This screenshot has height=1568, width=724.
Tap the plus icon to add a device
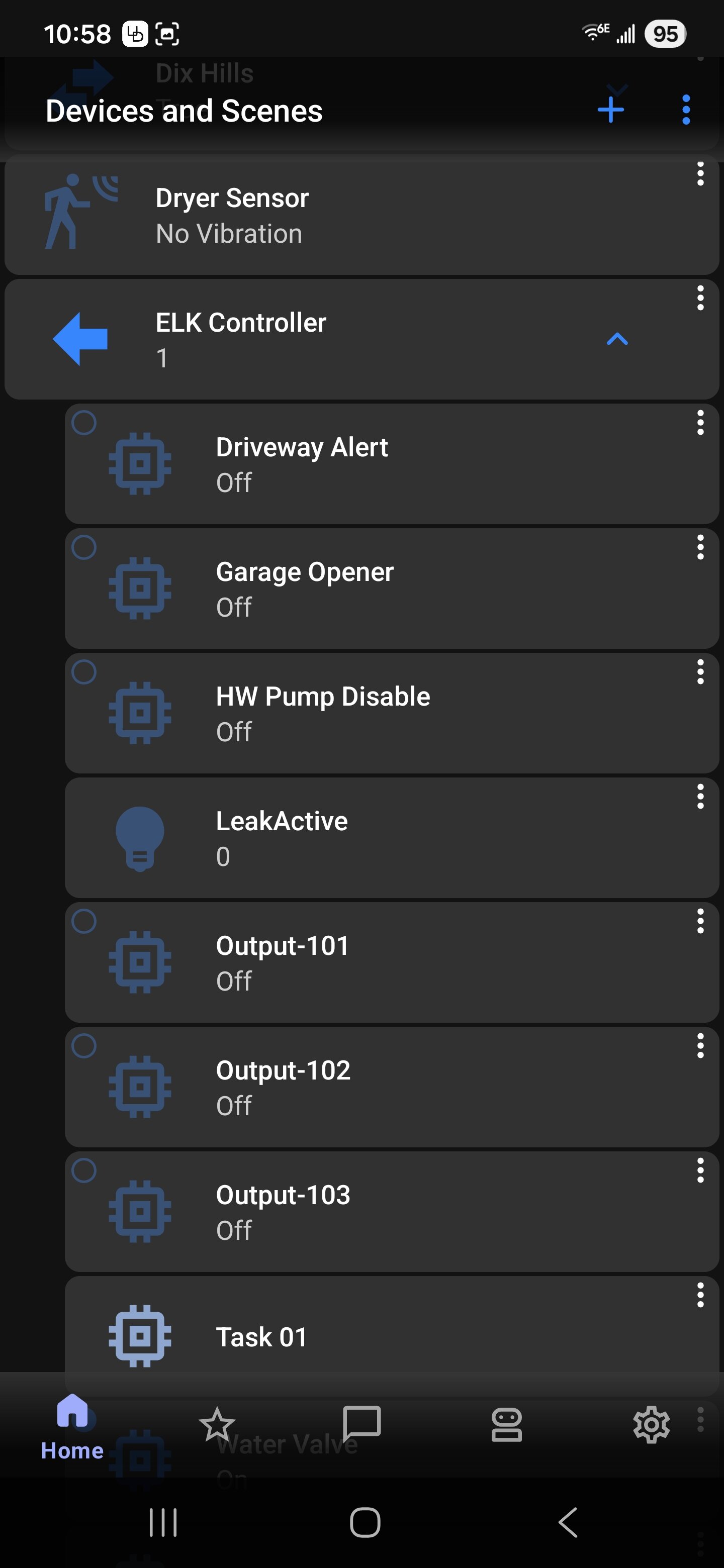click(610, 110)
